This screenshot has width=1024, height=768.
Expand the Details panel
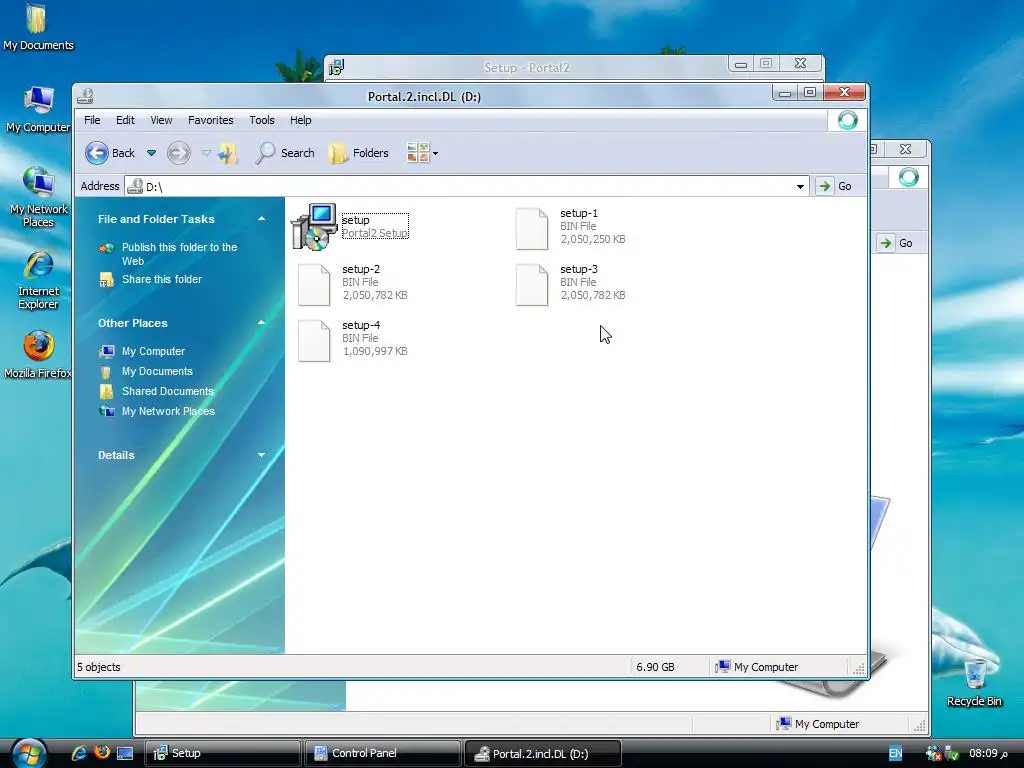tap(261, 455)
